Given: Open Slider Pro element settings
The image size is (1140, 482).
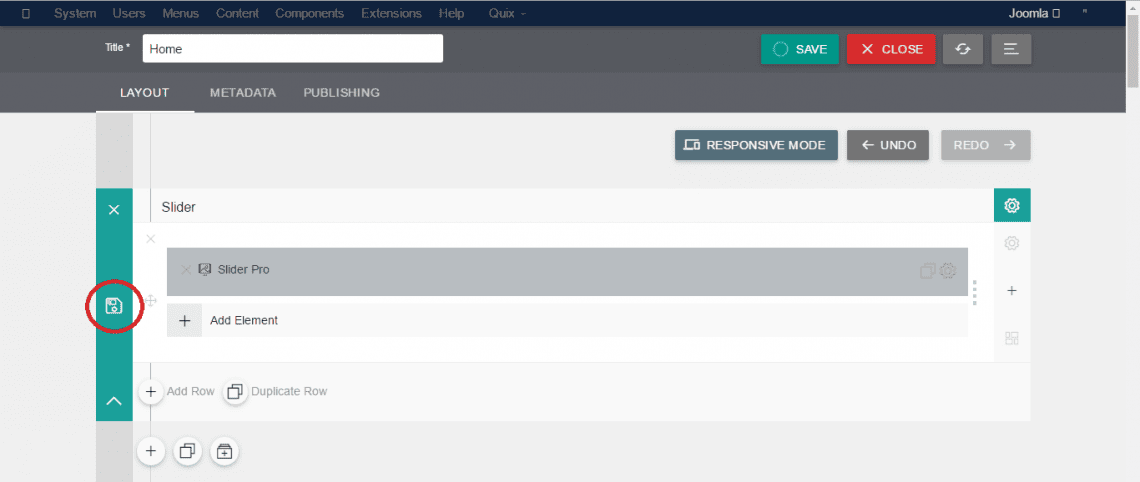Looking at the screenshot, I should [948, 270].
